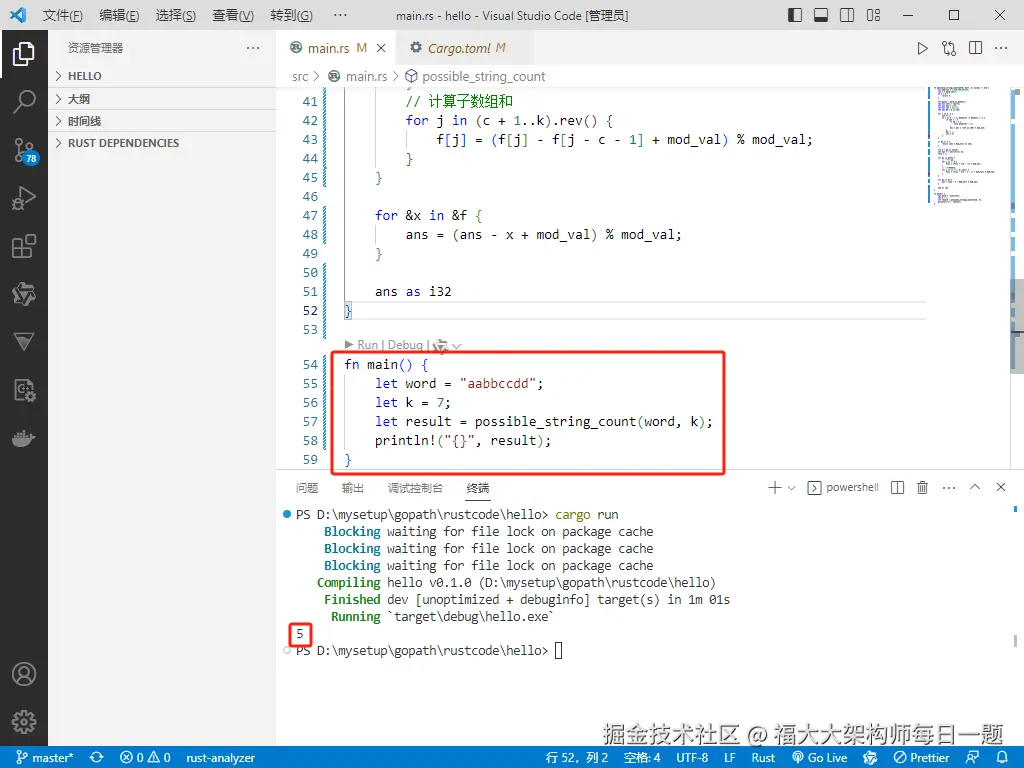Open the Customize Layout icon
This screenshot has width=1024, height=768.
point(873,15)
